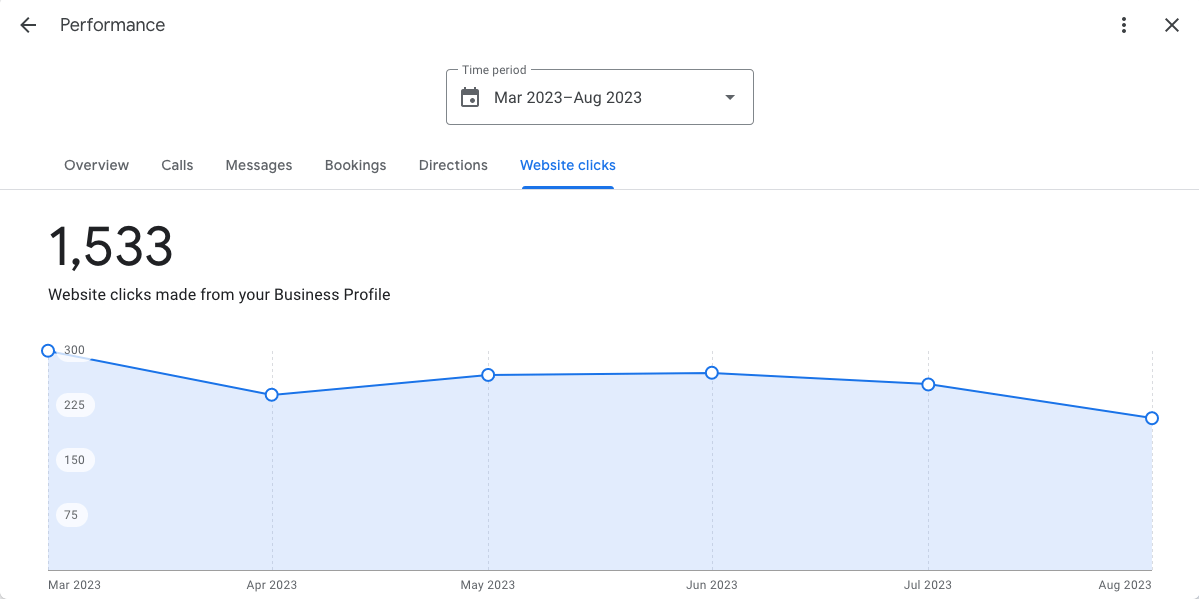Open the three-dot more options menu
Image resolution: width=1199 pixels, height=599 pixels.
[x=1123, y=25]
